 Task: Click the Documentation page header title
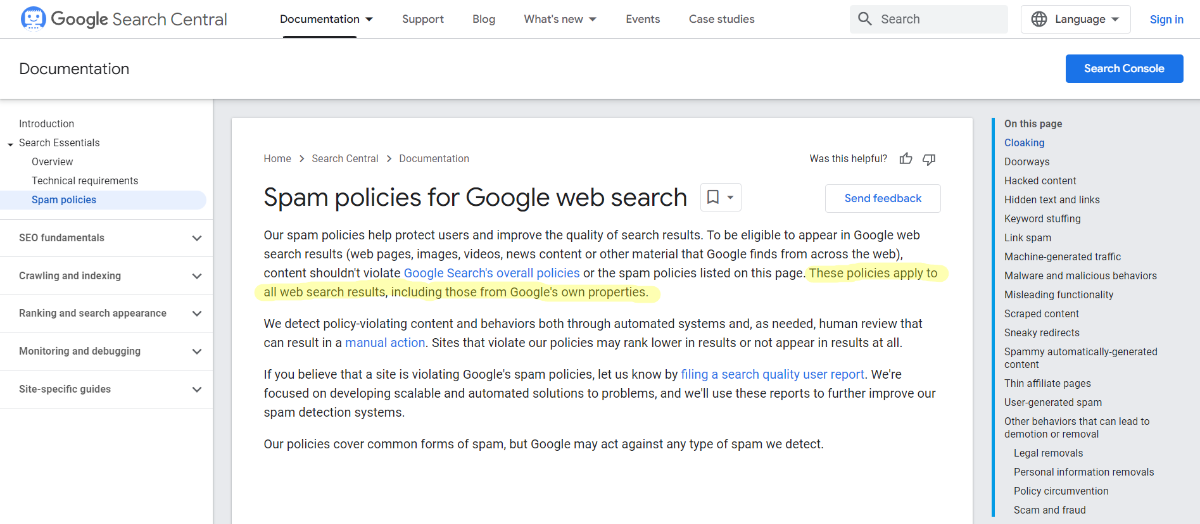[x=74, y=69]
